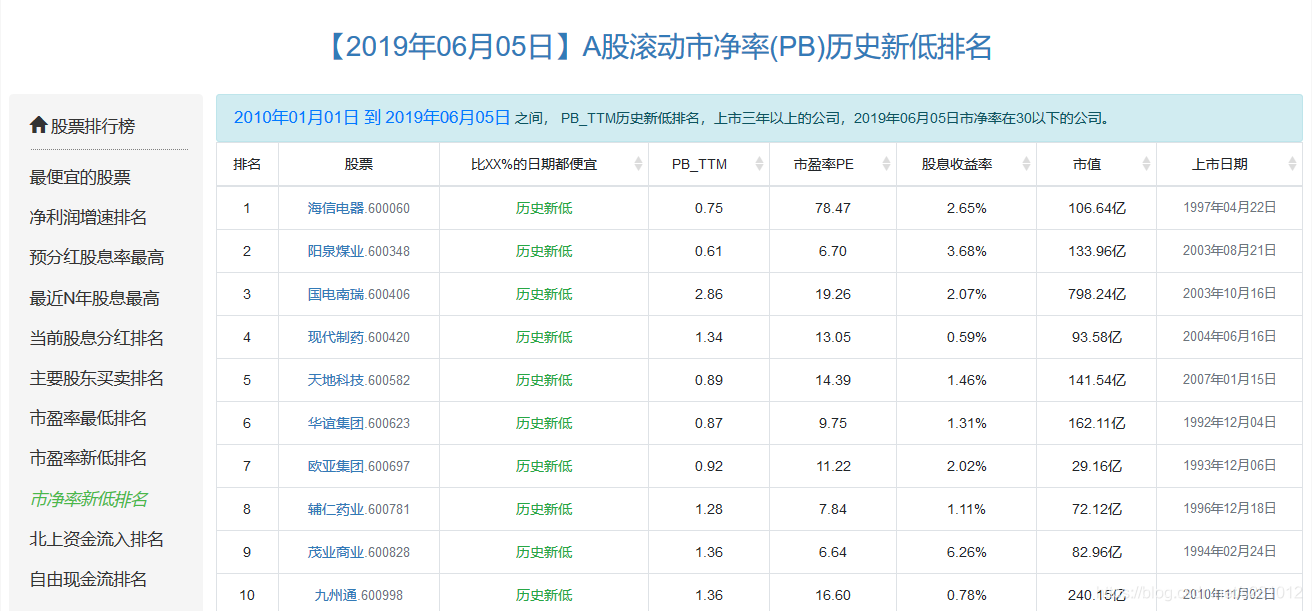Click market cap 29.16亿
Screen dimensions: 1312x611
[1097, 466]
